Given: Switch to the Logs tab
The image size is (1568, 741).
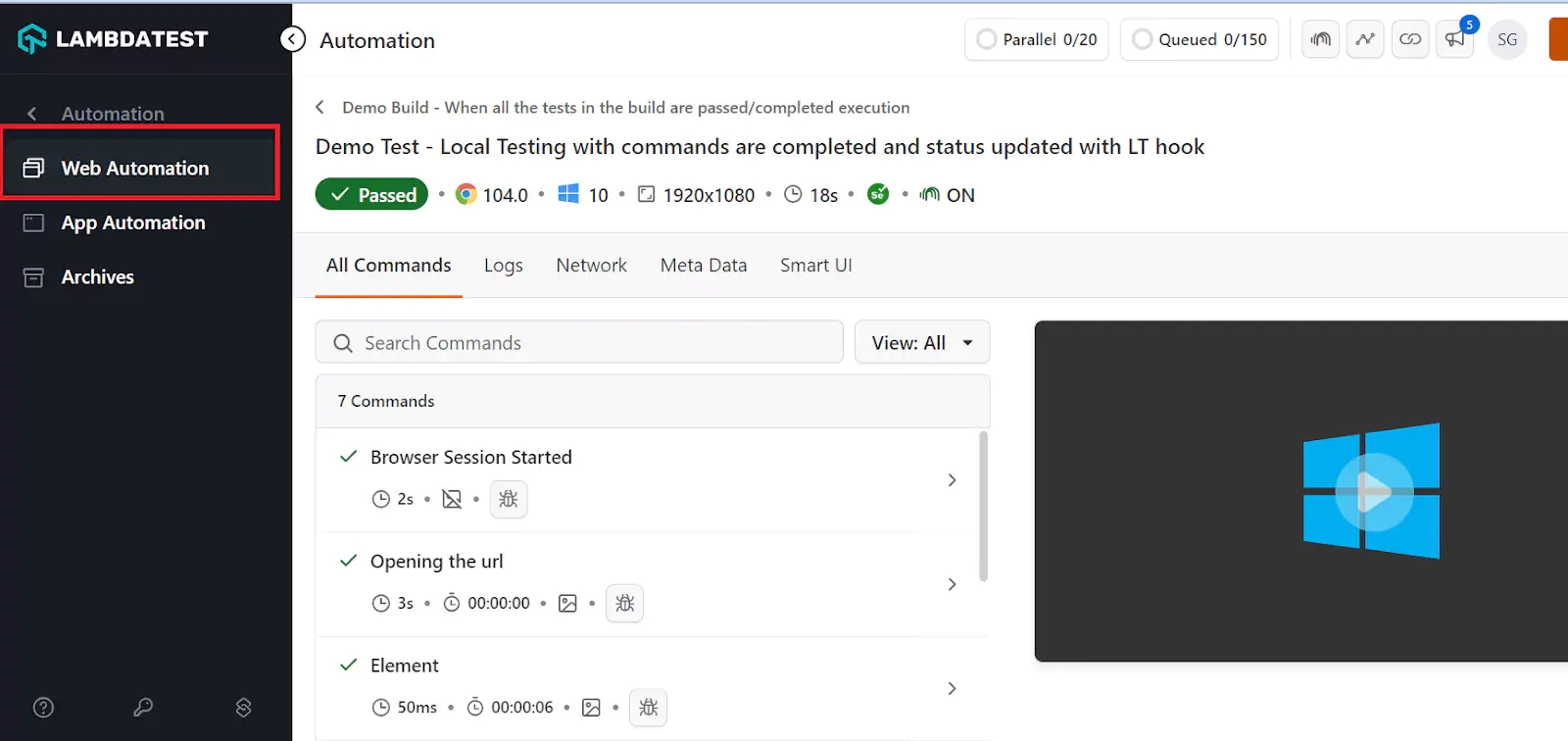Looking at the screenshot, I should 504,266.
